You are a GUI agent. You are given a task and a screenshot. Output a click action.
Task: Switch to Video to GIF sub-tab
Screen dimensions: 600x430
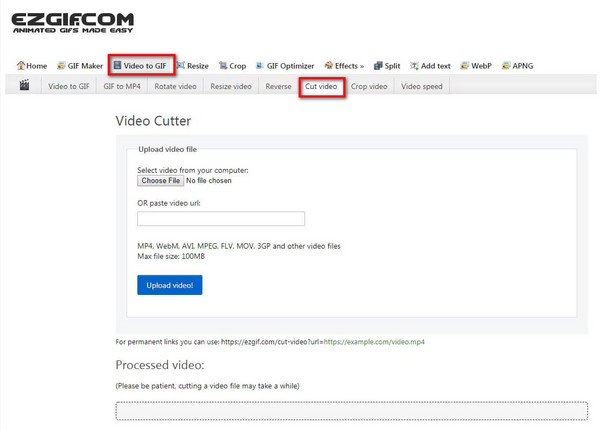(x=69, y=86)
